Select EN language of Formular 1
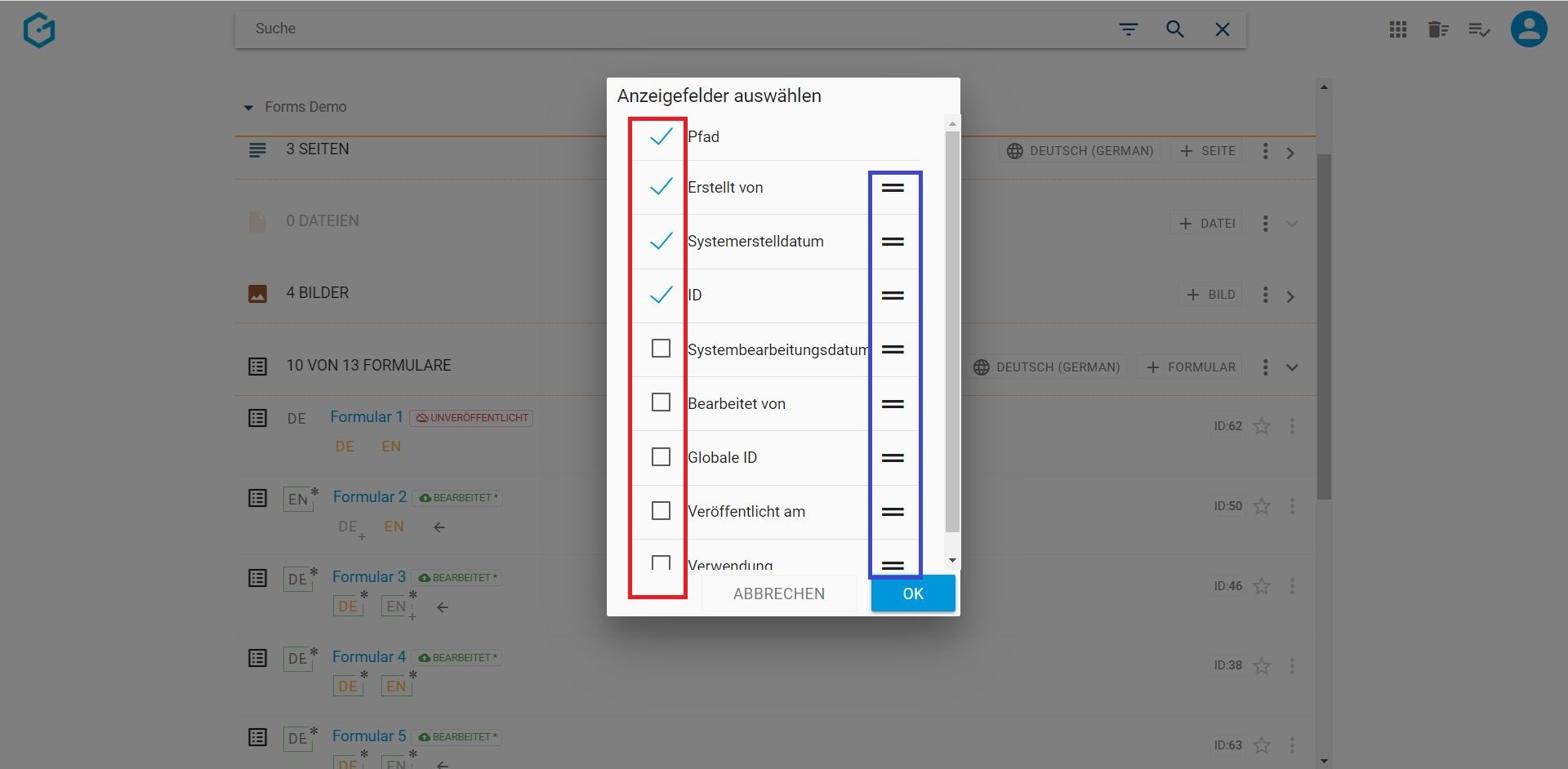Image resolution: width=1568 pixels, height=769 pixels. (391, 447)
